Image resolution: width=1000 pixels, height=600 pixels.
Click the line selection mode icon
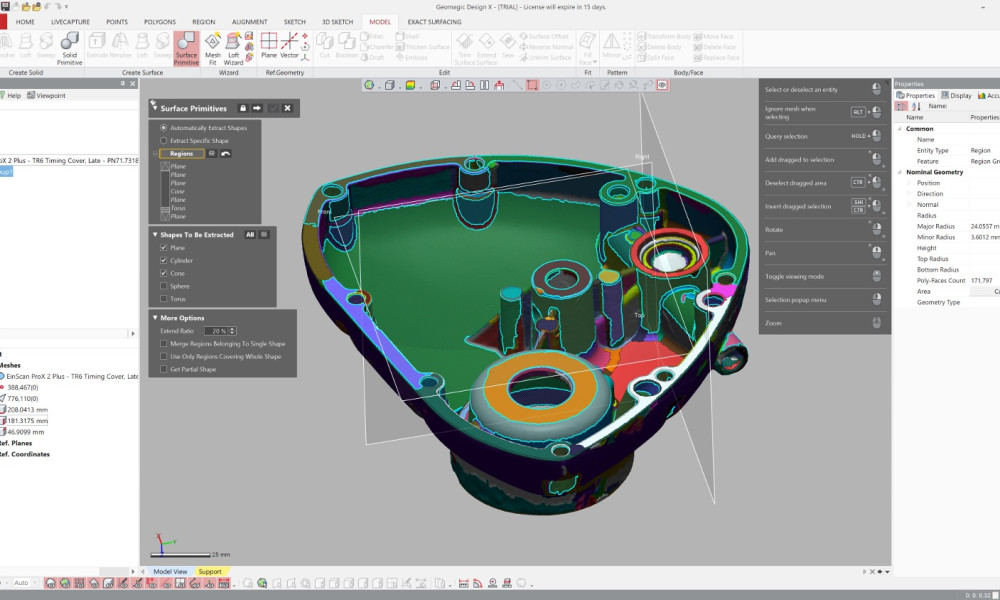[x=517, y=85]
